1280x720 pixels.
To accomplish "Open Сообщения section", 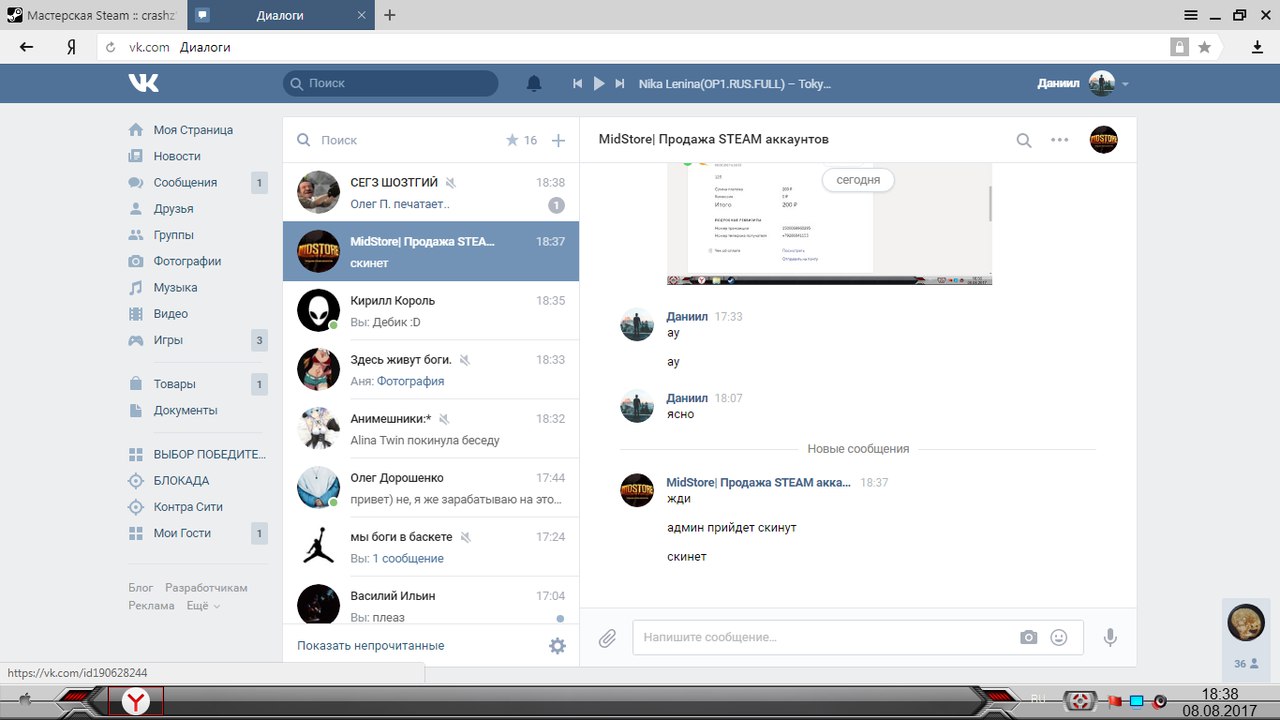I will click(185, 182).
